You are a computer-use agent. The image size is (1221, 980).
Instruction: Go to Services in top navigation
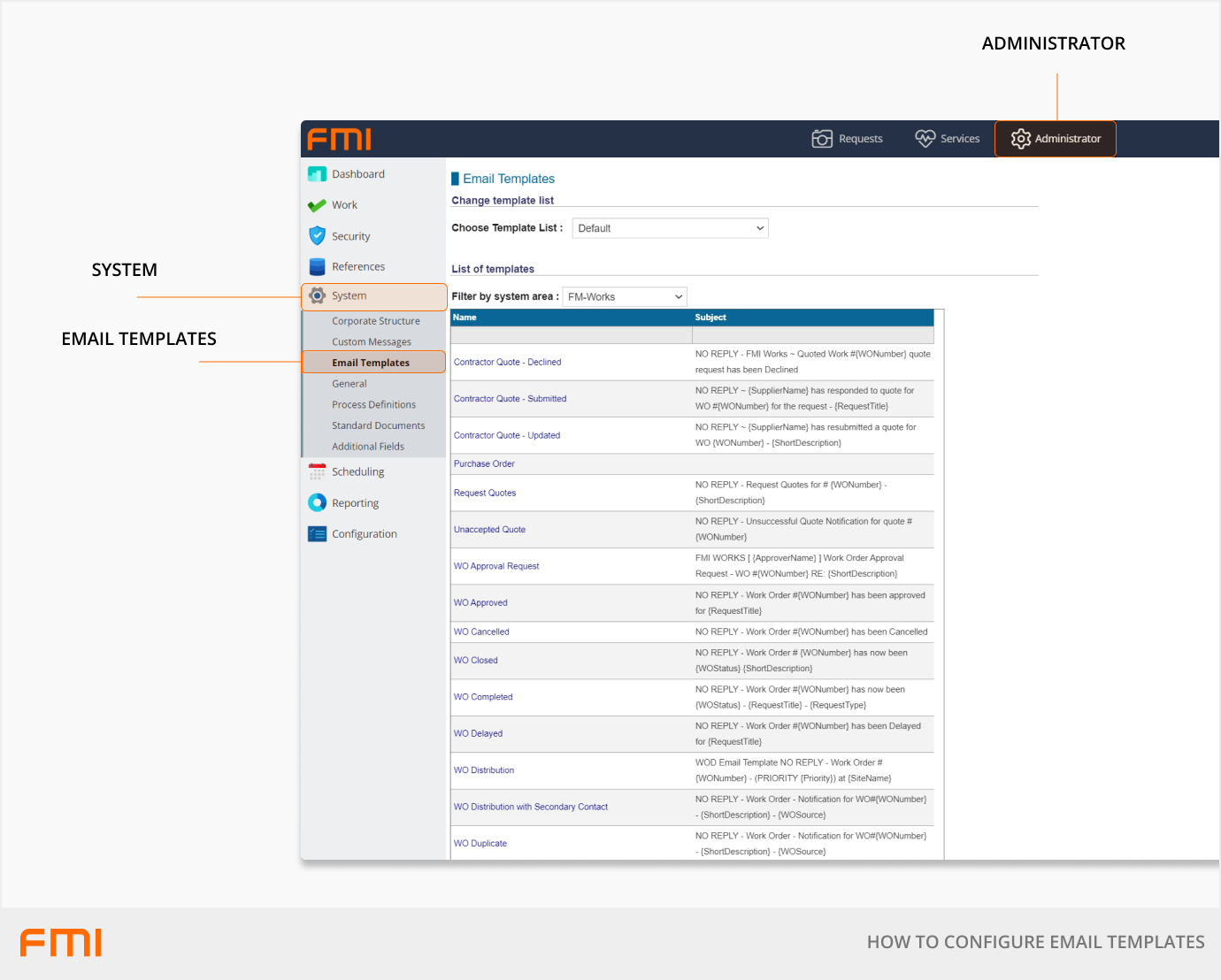(948, 139)
